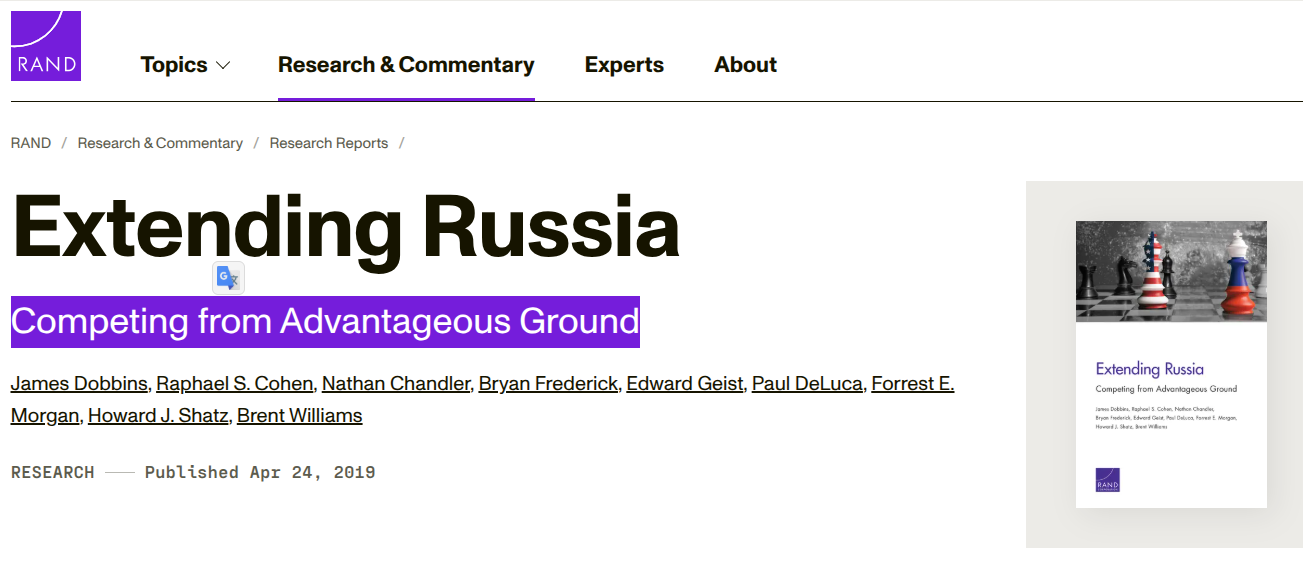Click the RAND logo
Image resolution: width=1303 pixels, height=575 pixels.
click(46, 46)
